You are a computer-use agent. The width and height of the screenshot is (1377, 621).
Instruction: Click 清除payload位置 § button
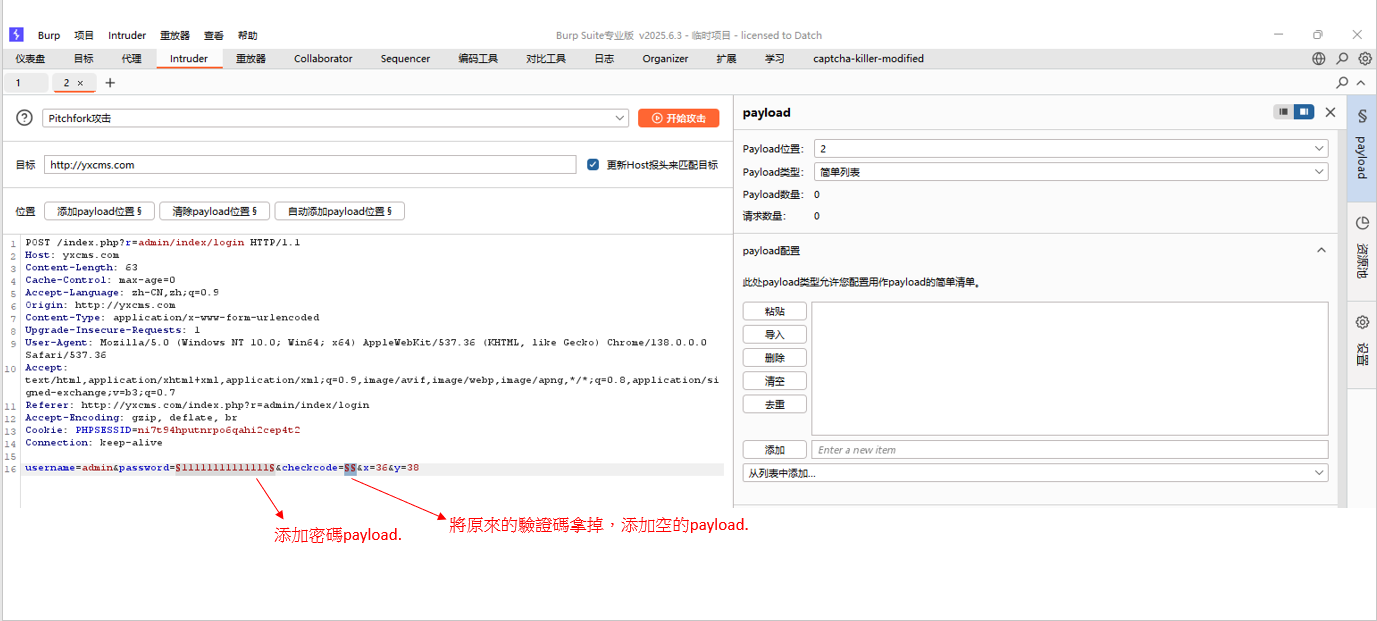[x=214, y=211]
